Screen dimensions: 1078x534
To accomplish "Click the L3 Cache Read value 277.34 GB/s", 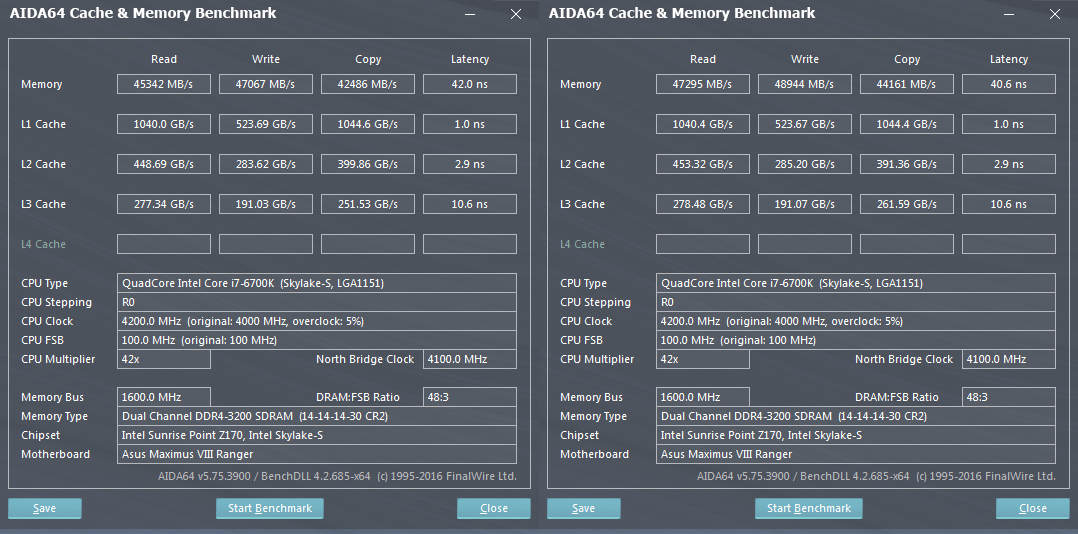I will point(164,204).
